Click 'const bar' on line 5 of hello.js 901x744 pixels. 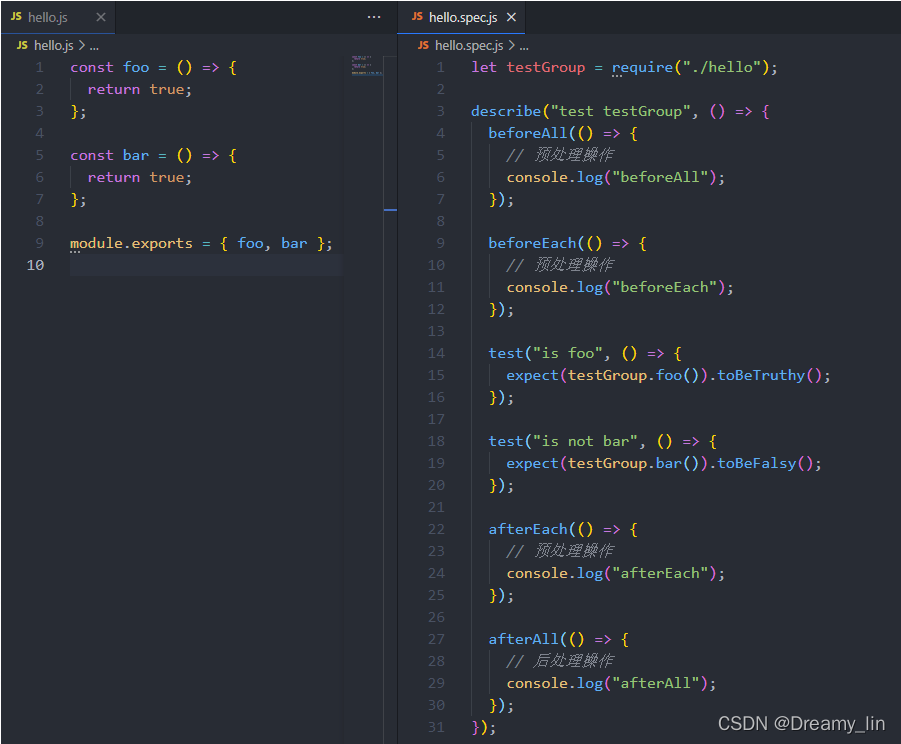[x=110, y=155]
